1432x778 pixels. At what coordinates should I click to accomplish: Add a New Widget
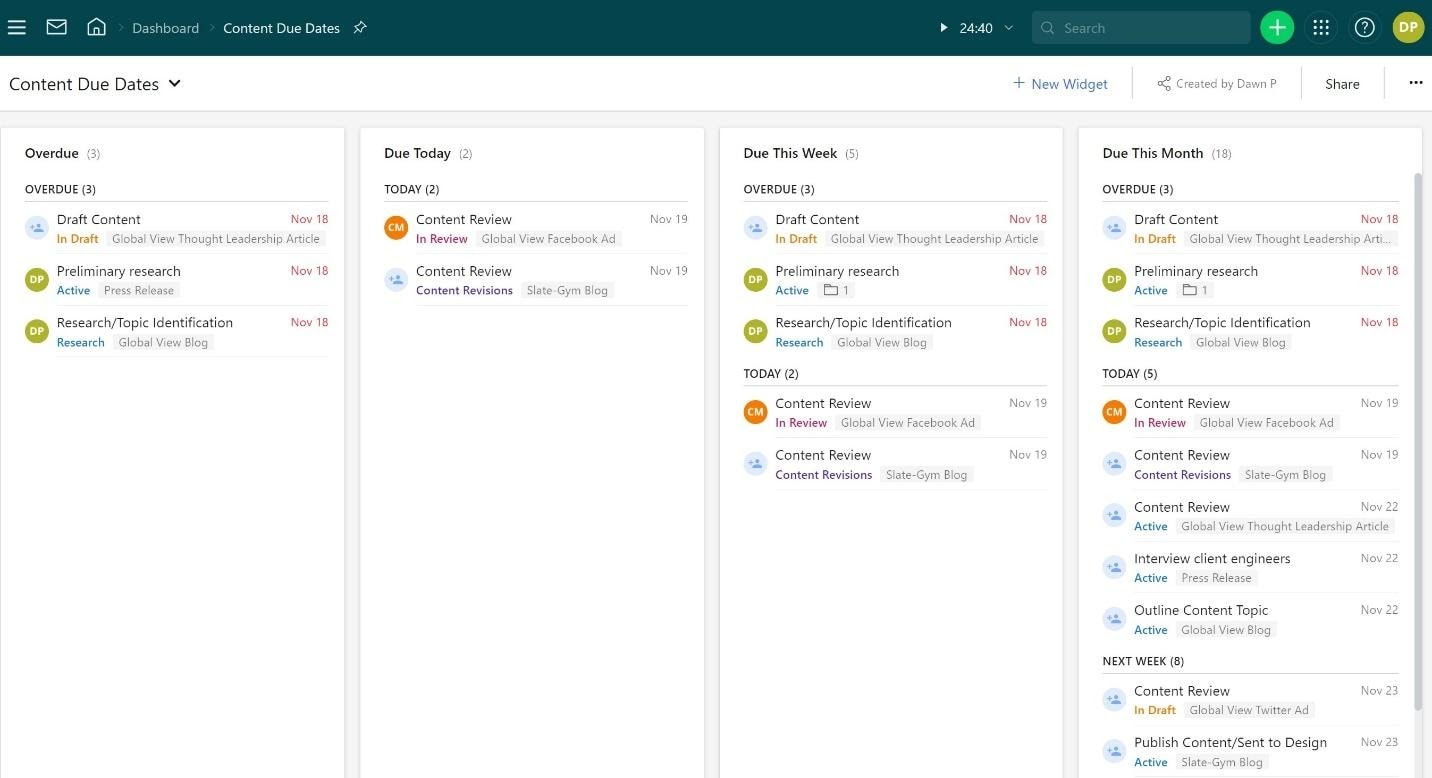pos(1060,84)
